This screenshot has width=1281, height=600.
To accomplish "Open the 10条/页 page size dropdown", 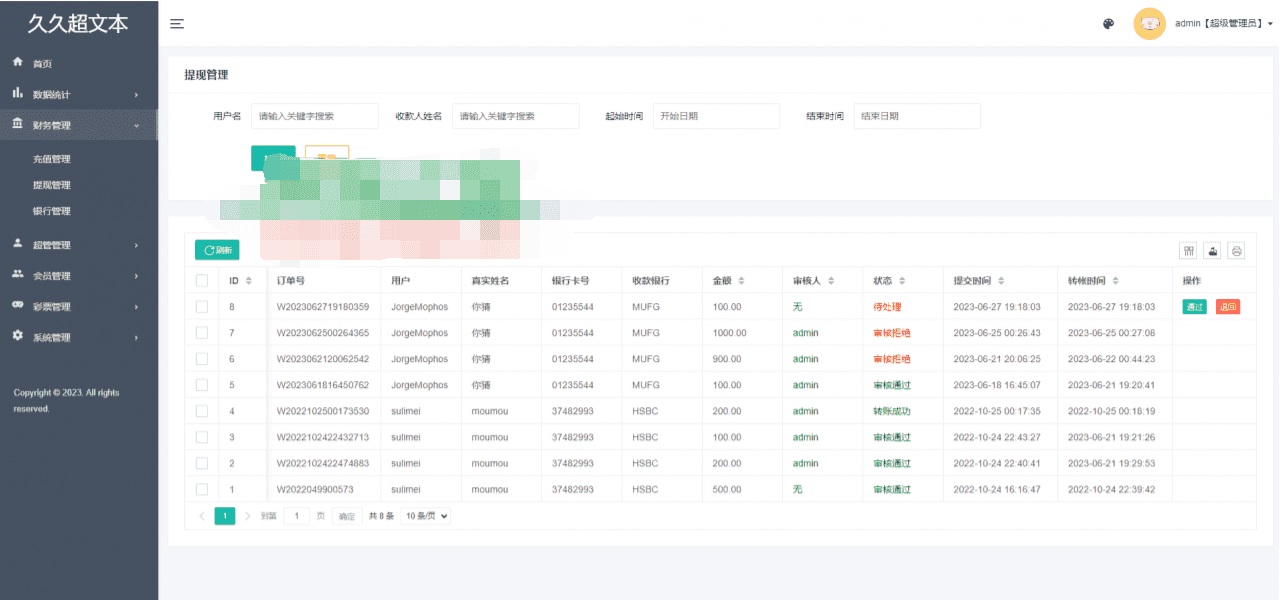I will (x=426, y=516).
